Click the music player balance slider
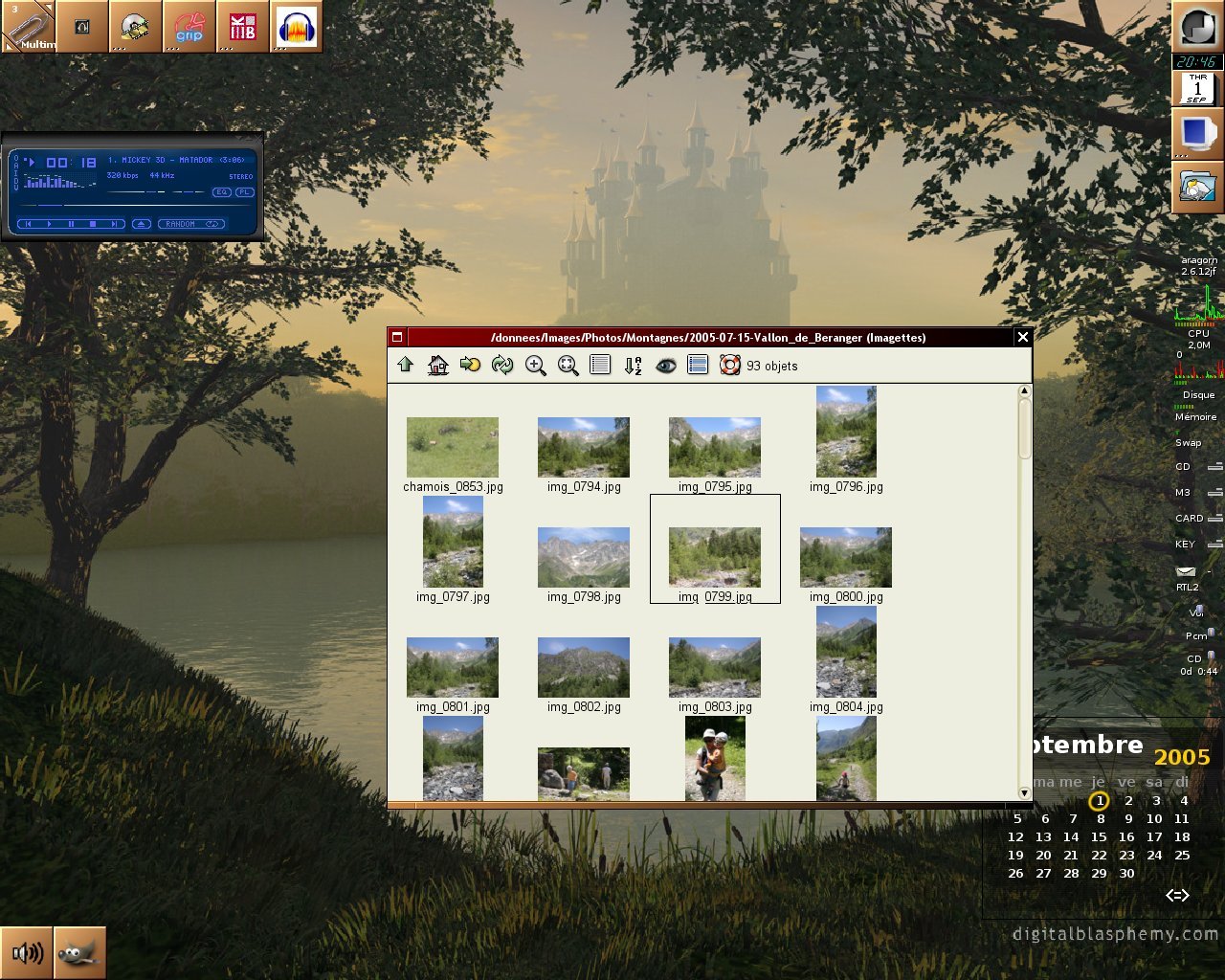This screenshot has height=980, width=1225. tap(189, 191)
